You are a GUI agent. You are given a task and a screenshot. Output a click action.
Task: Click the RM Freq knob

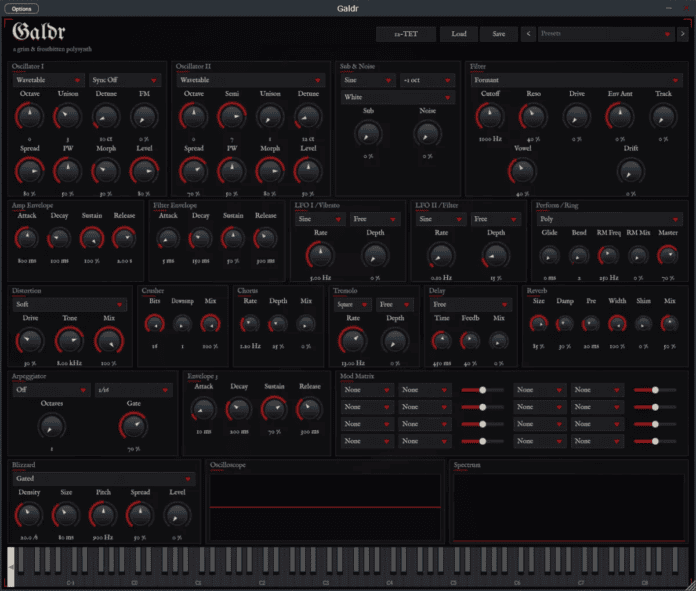pyautogui.click(x=608, y=255)
